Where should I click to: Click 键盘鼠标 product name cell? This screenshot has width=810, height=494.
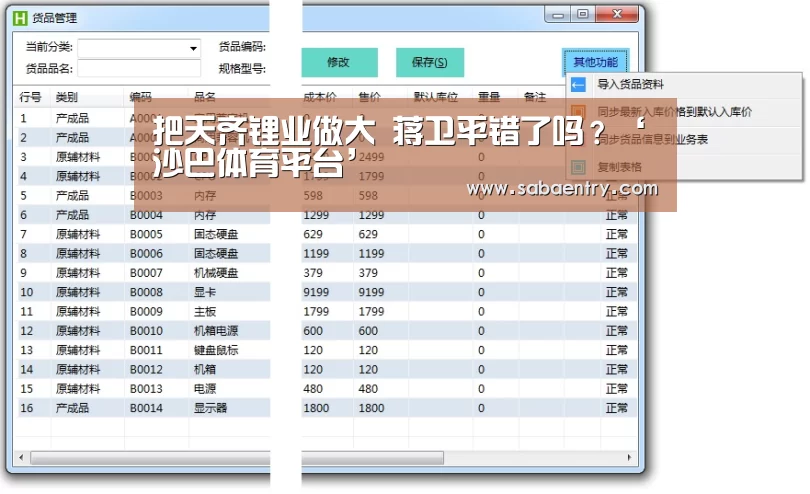[x=216, y=350]
